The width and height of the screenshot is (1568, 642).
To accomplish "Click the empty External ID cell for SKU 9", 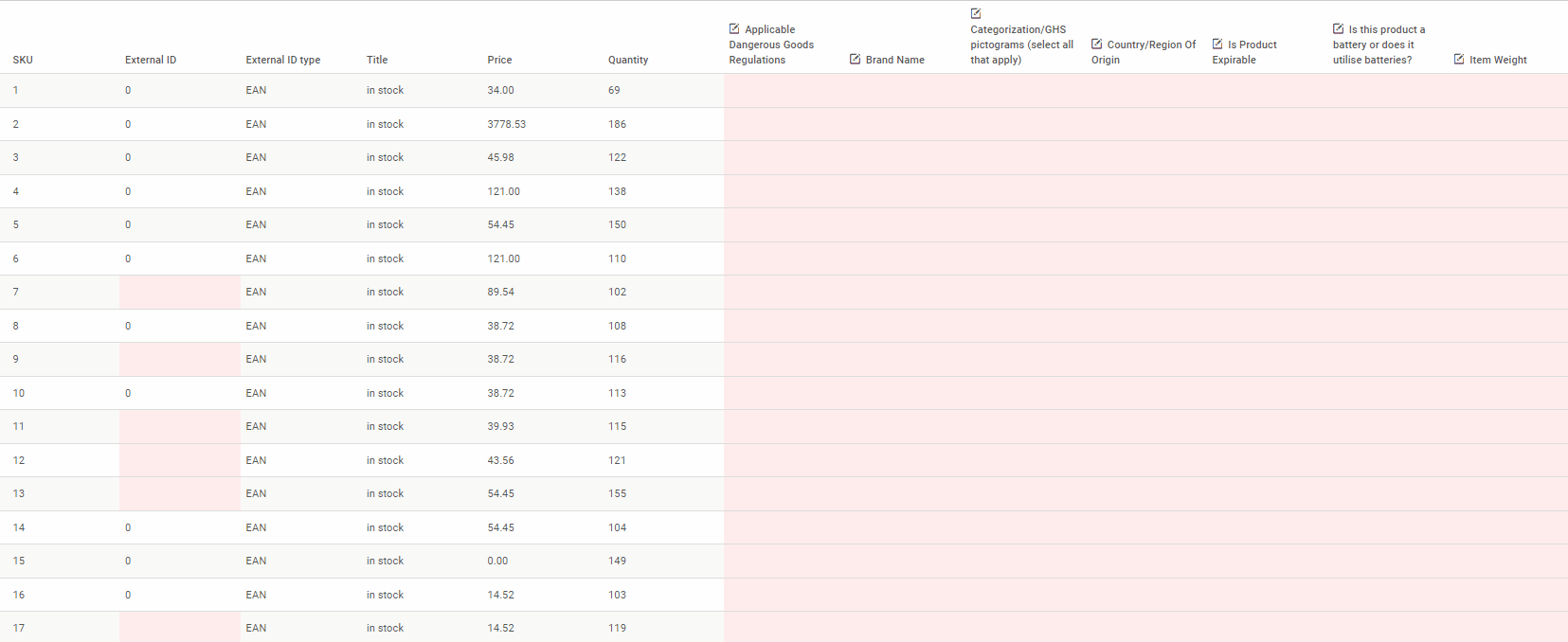I will coord(180,359).
